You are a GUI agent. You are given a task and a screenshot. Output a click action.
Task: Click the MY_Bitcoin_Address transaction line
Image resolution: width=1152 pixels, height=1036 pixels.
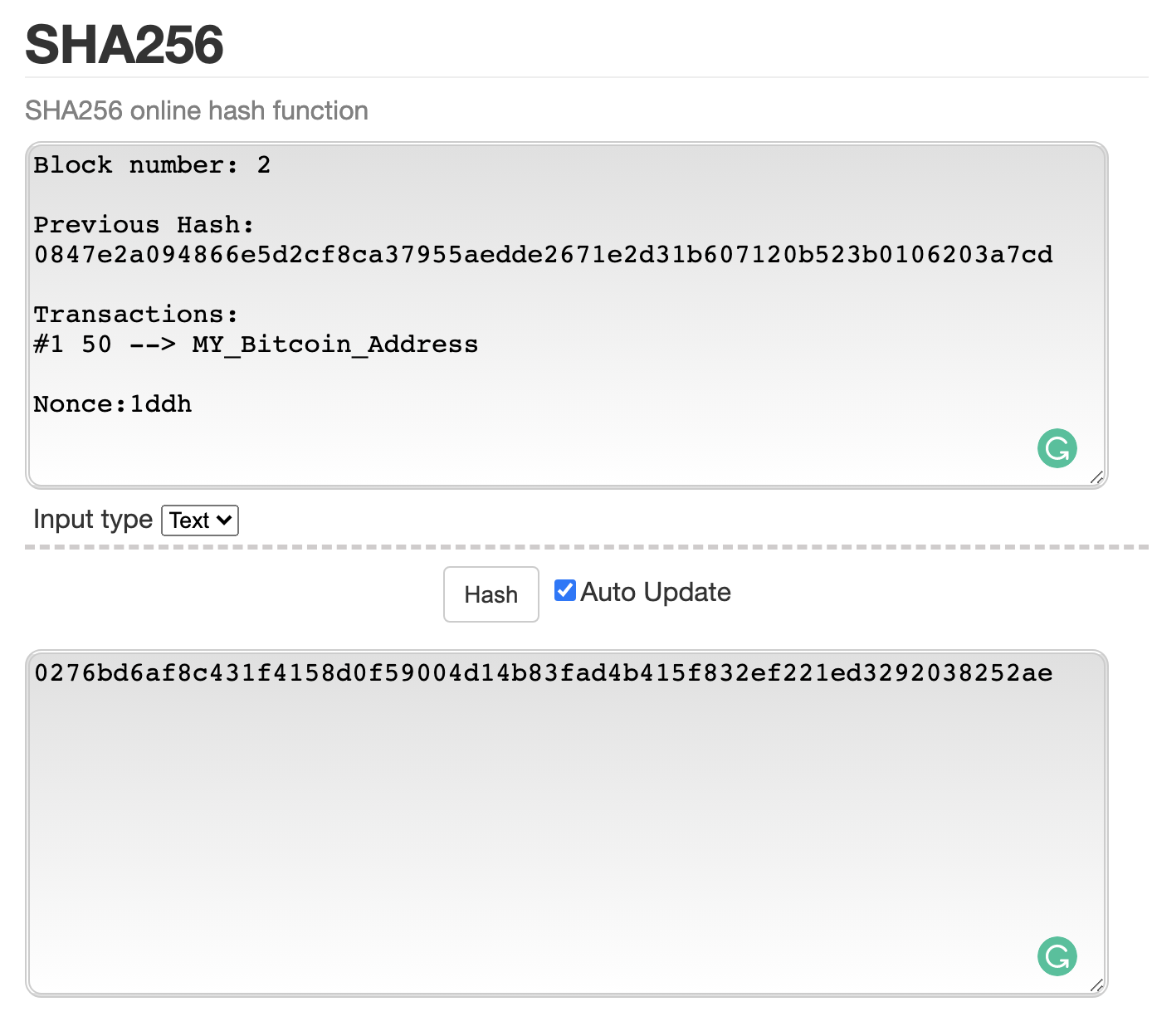[x=256, y=345]
